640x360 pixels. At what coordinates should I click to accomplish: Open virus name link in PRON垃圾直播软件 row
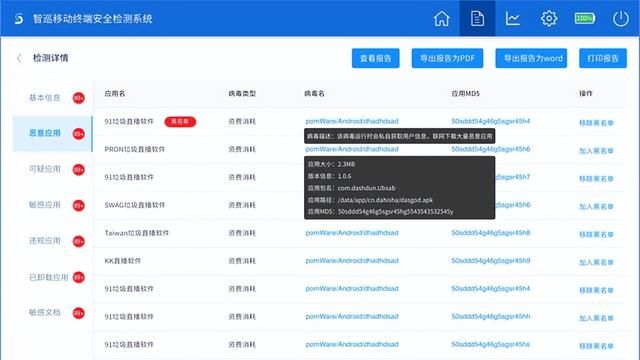coord(352,149)
